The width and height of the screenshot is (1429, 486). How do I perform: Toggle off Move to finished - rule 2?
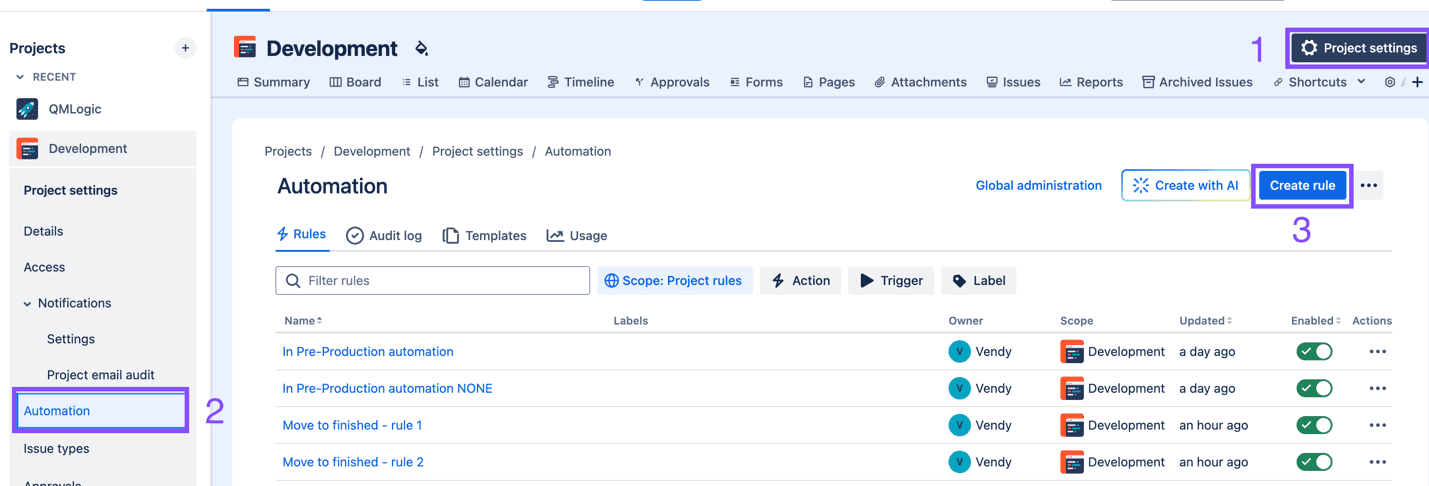1314,462
